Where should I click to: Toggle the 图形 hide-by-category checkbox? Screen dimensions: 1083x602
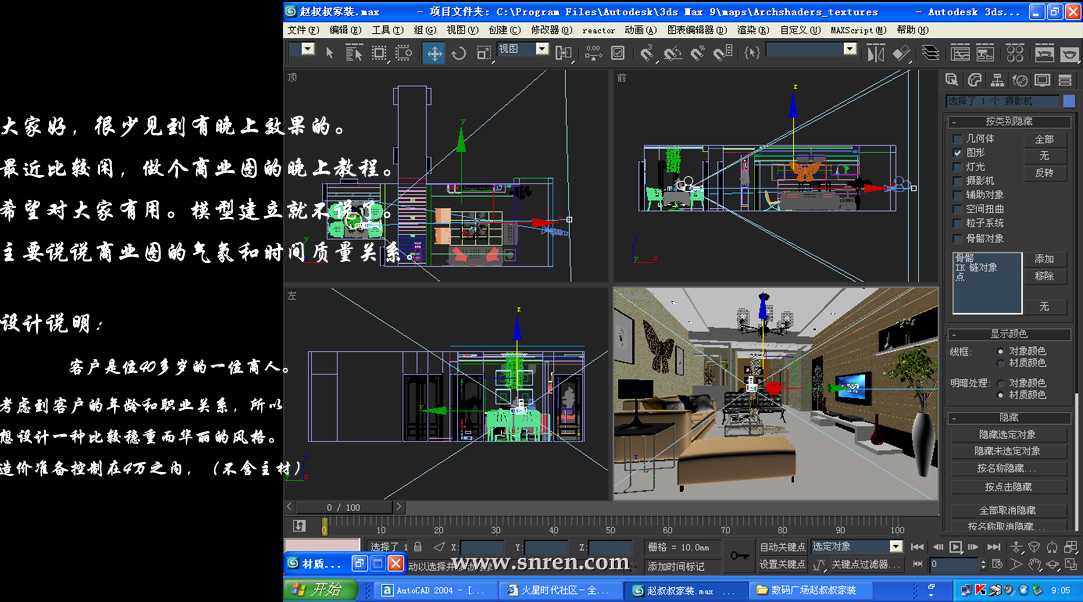(957, 153)
